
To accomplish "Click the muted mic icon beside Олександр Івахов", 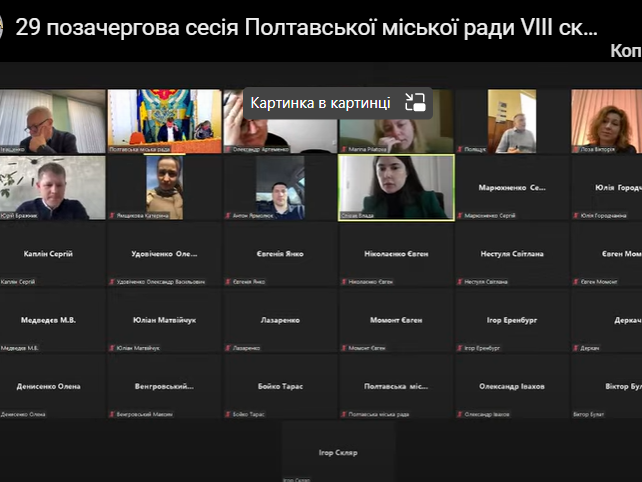I will pyautogui.click(x=460, y=414).
